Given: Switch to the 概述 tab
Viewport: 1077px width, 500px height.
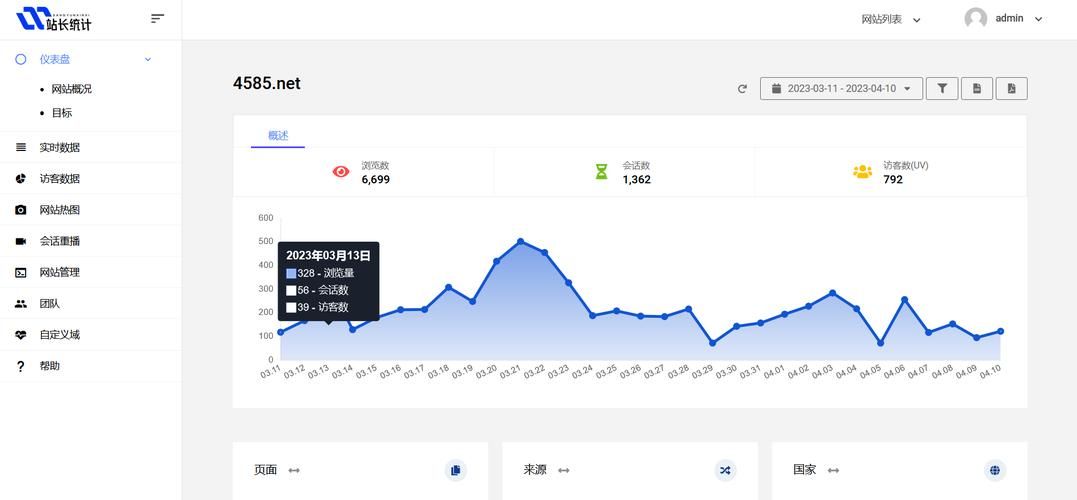Looking at the screenshot, I should tap(278, 135).
